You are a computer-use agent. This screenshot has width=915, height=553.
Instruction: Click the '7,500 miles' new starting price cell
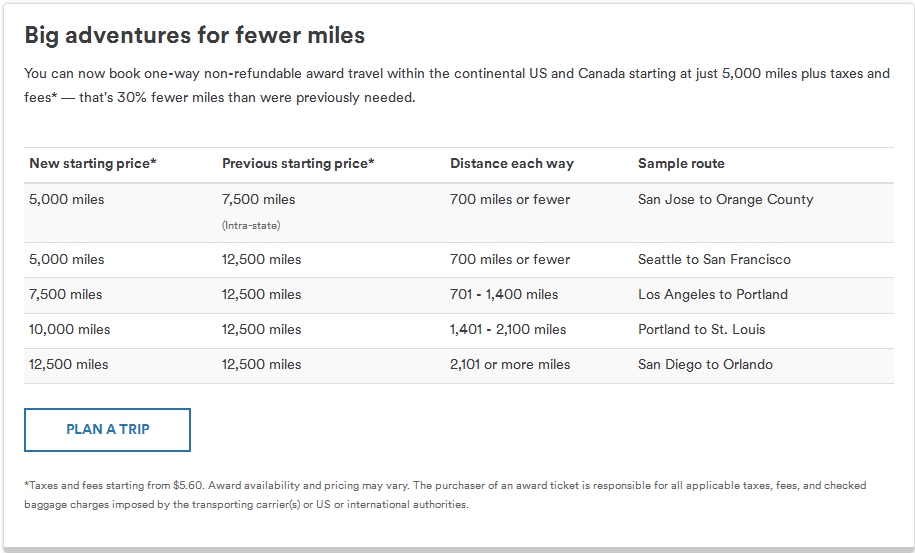click(x=65, y=295)
